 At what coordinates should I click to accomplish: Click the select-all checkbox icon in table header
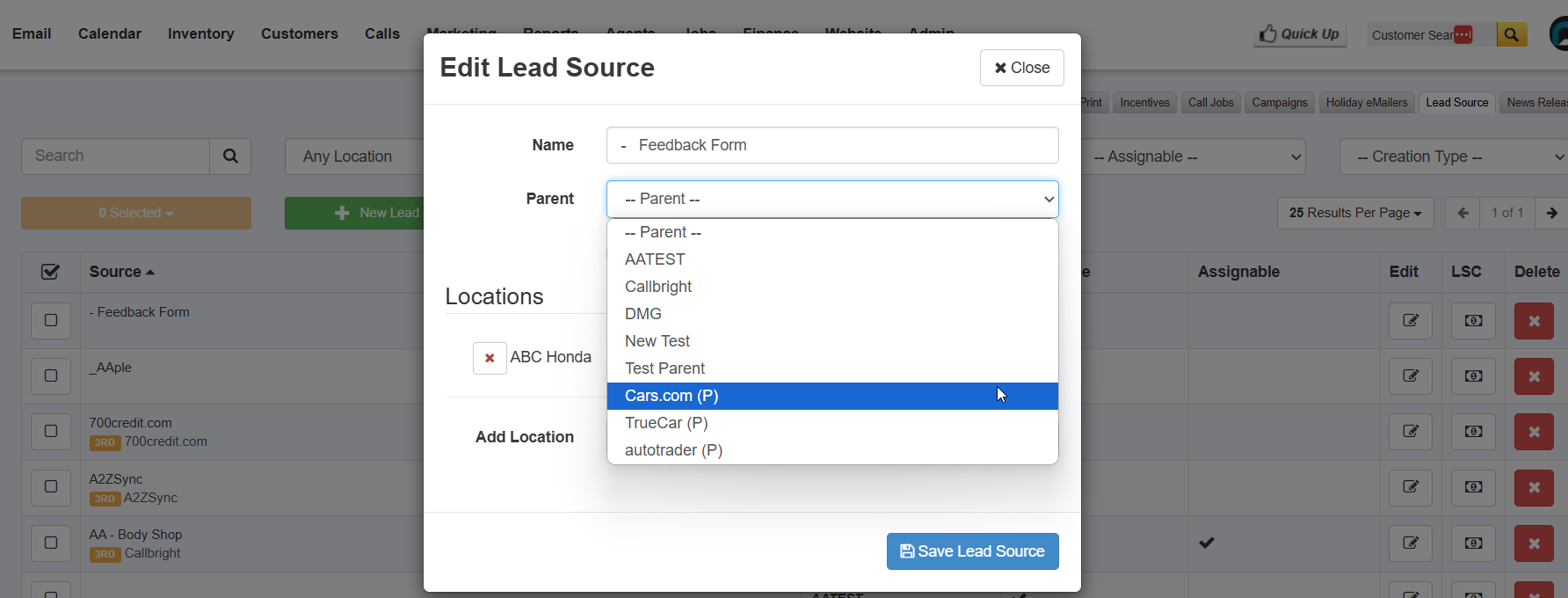pos(51,272)
